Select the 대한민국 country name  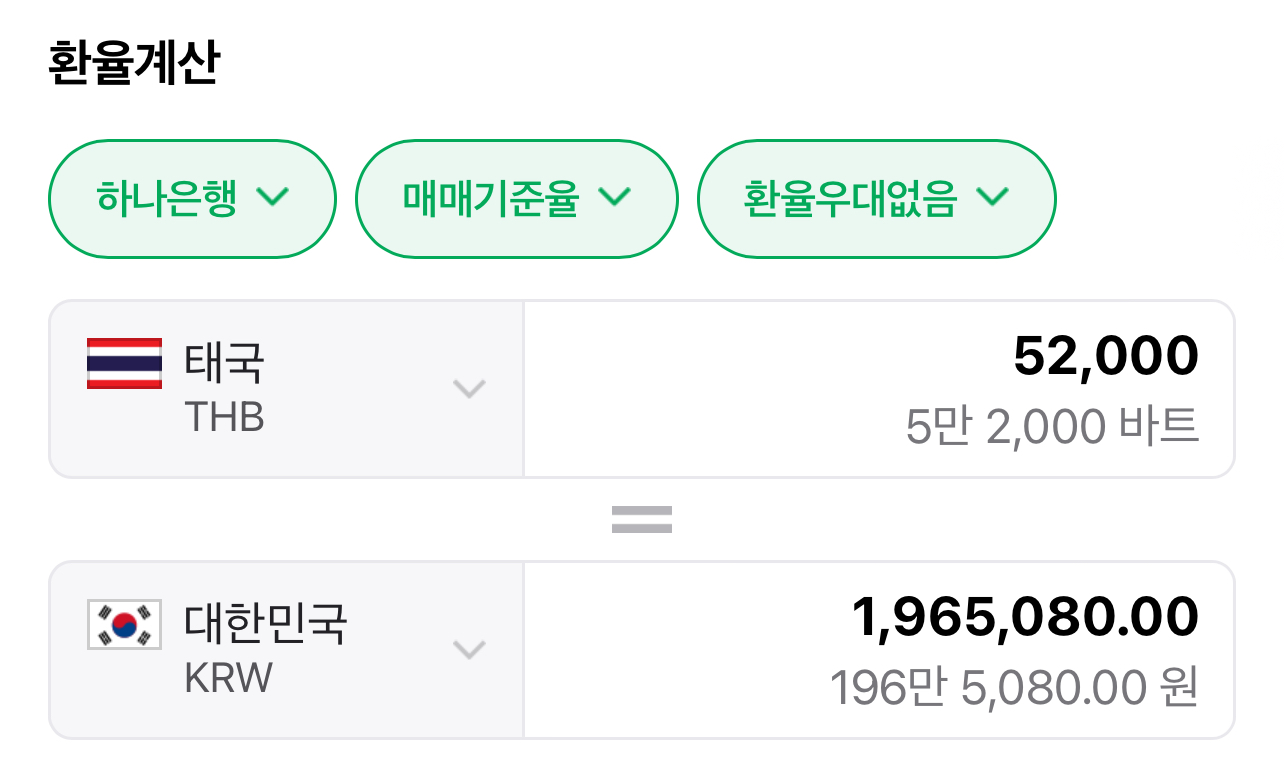[266, 623]
